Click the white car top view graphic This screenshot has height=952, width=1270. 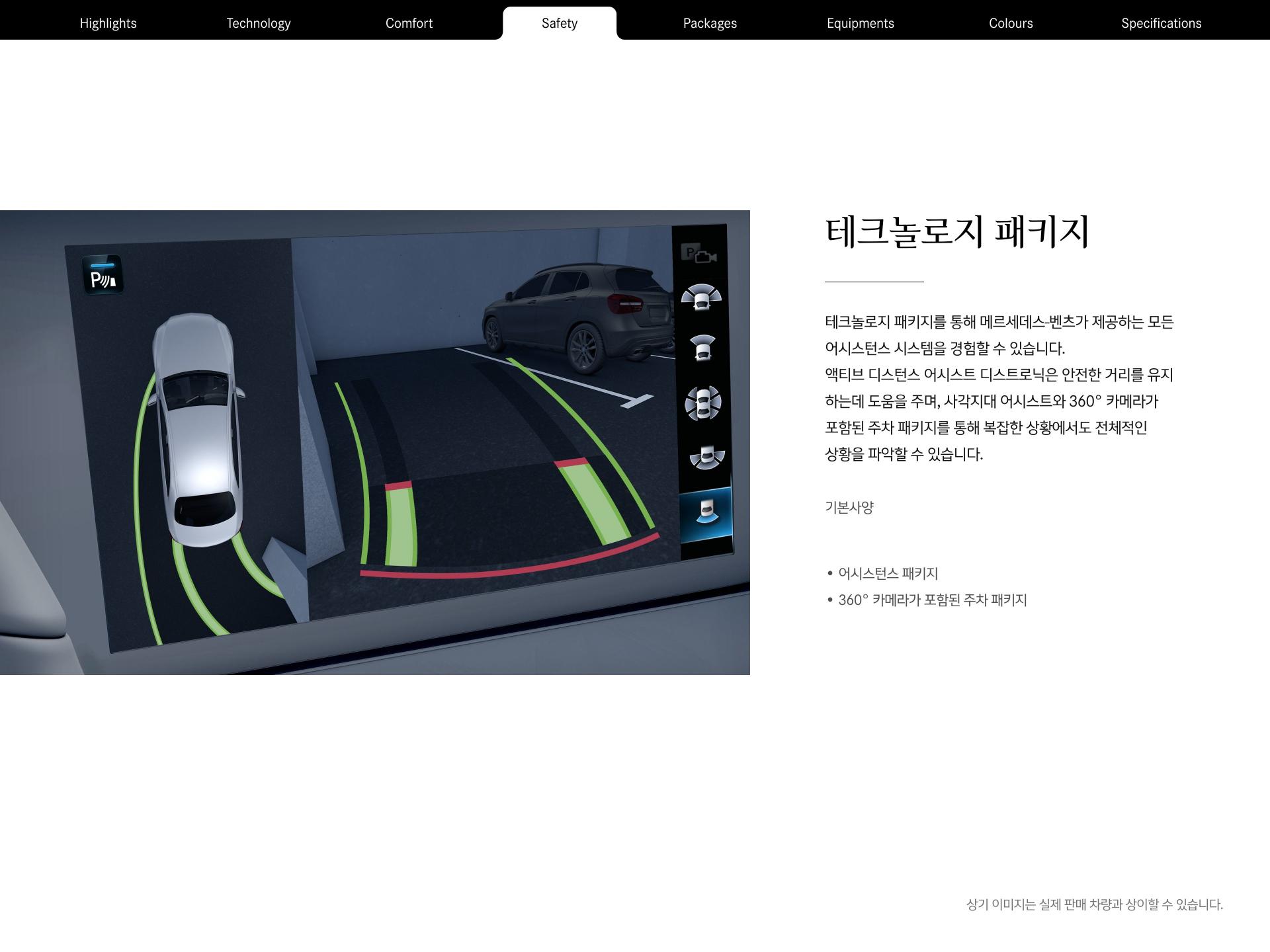pos(196,430)
